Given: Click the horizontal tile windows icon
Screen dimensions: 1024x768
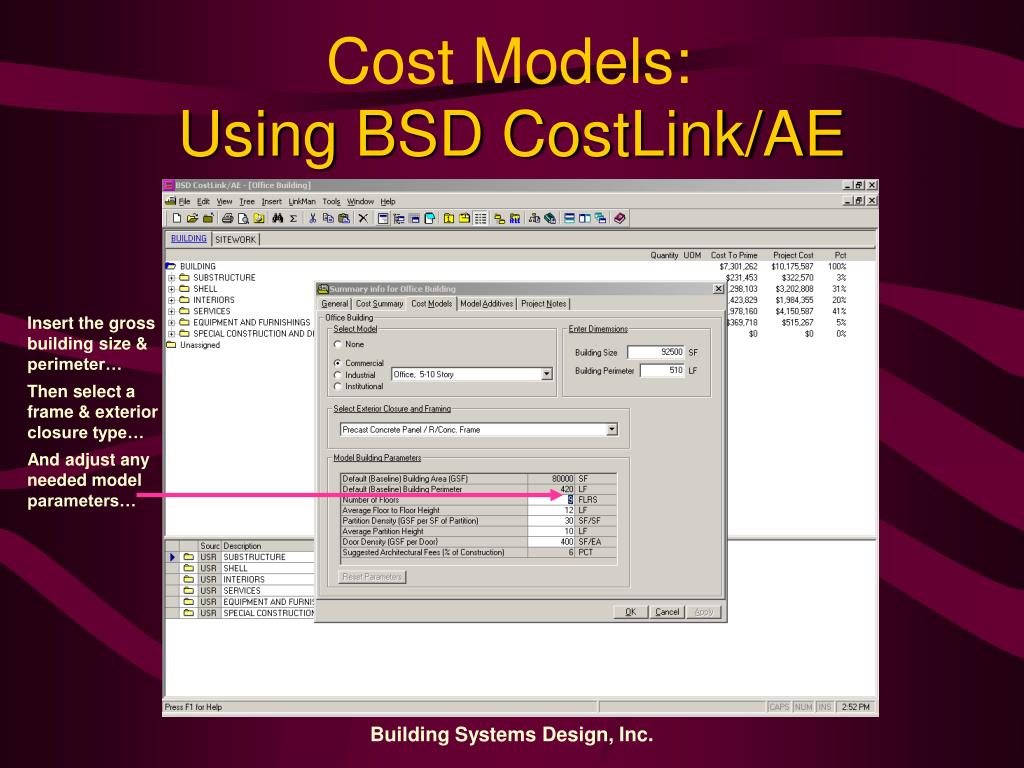Looking at the screenshot, I should (x=569, y=218).
